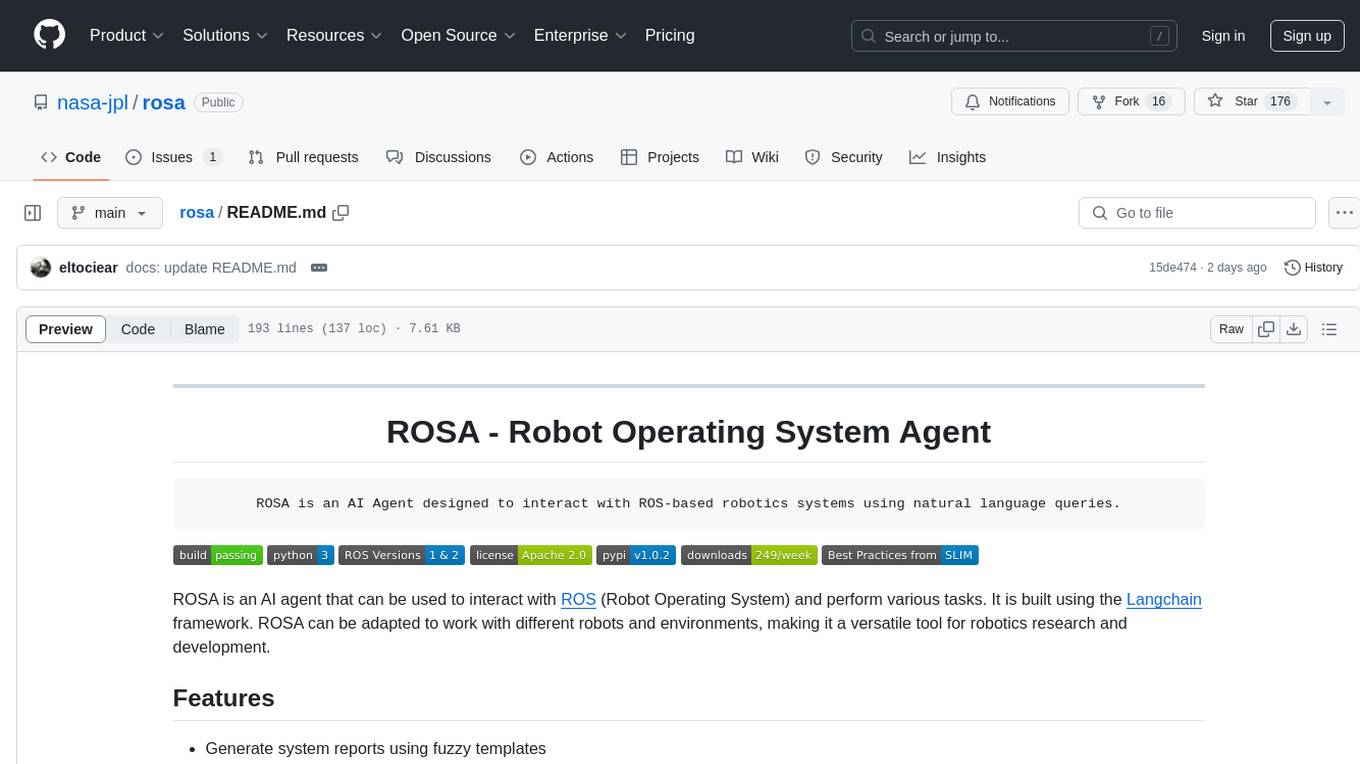Open the eltociear author link

coord(88,268)
